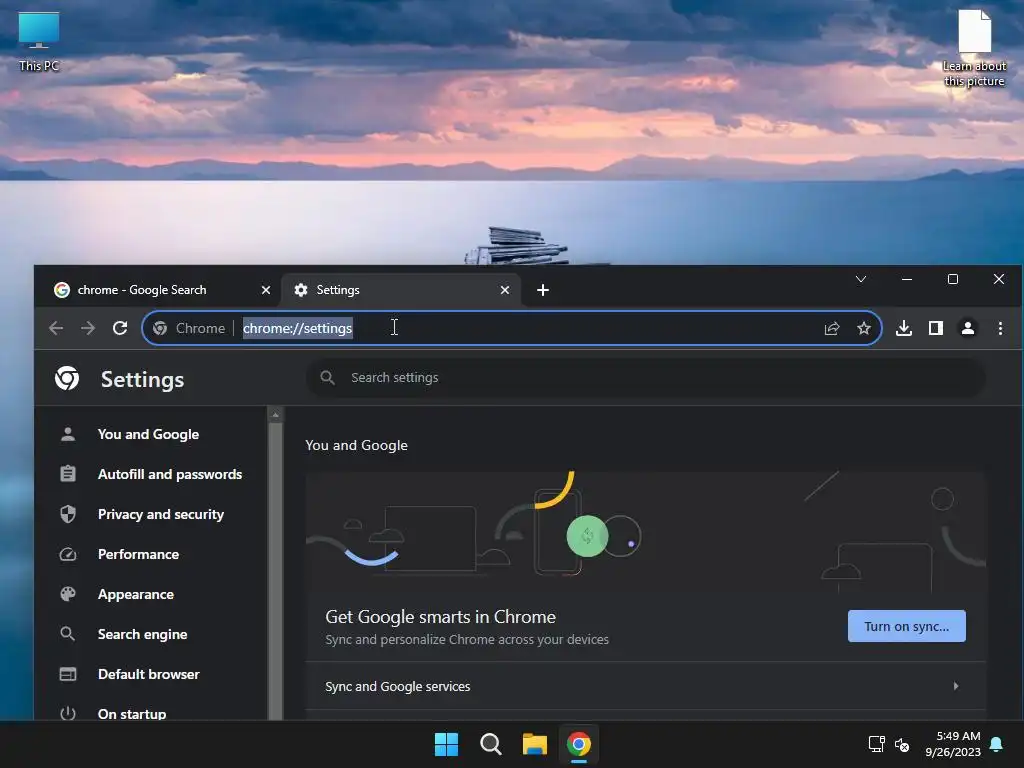The width and height of the screenshot is (1024, 768).
Task: Click the magnifier icon in Search settings
Action: coord(327,377)
